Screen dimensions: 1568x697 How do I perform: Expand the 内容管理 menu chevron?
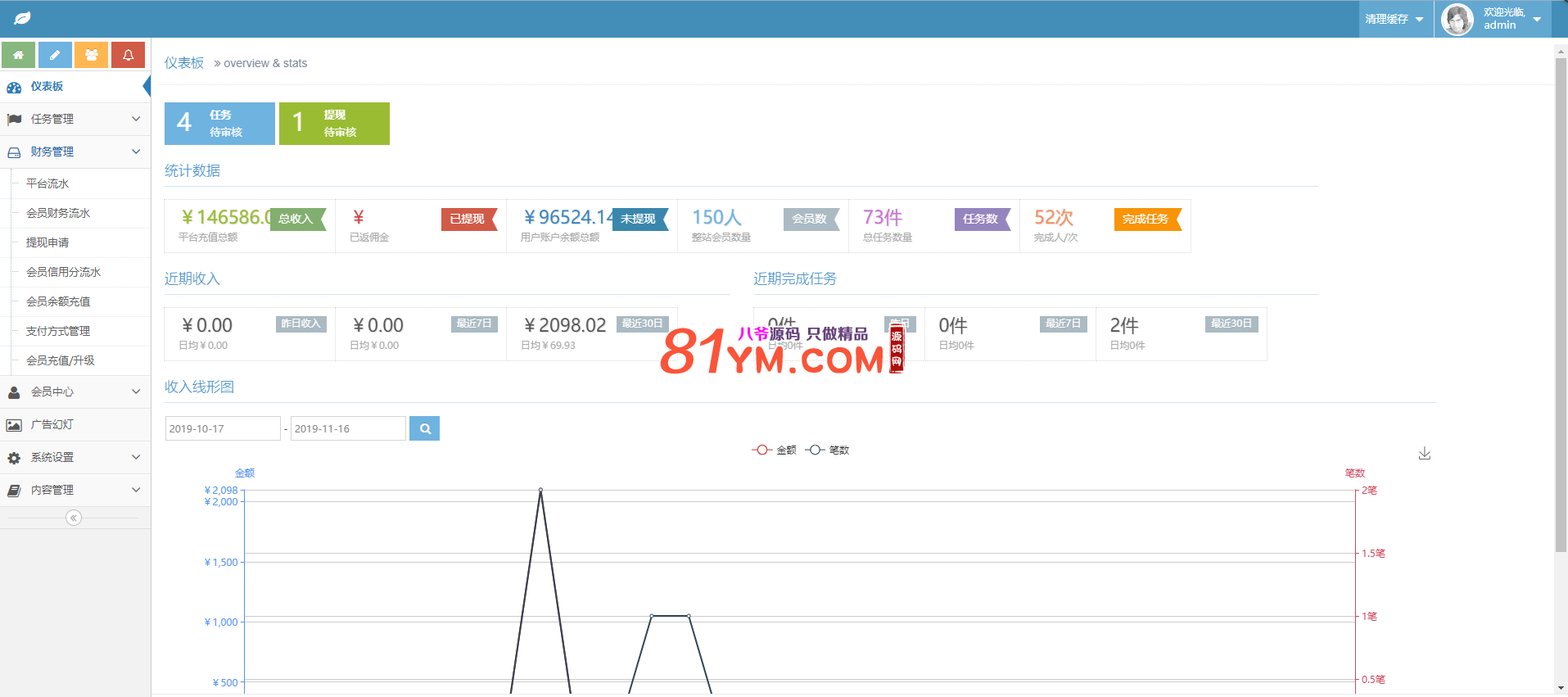136,490
